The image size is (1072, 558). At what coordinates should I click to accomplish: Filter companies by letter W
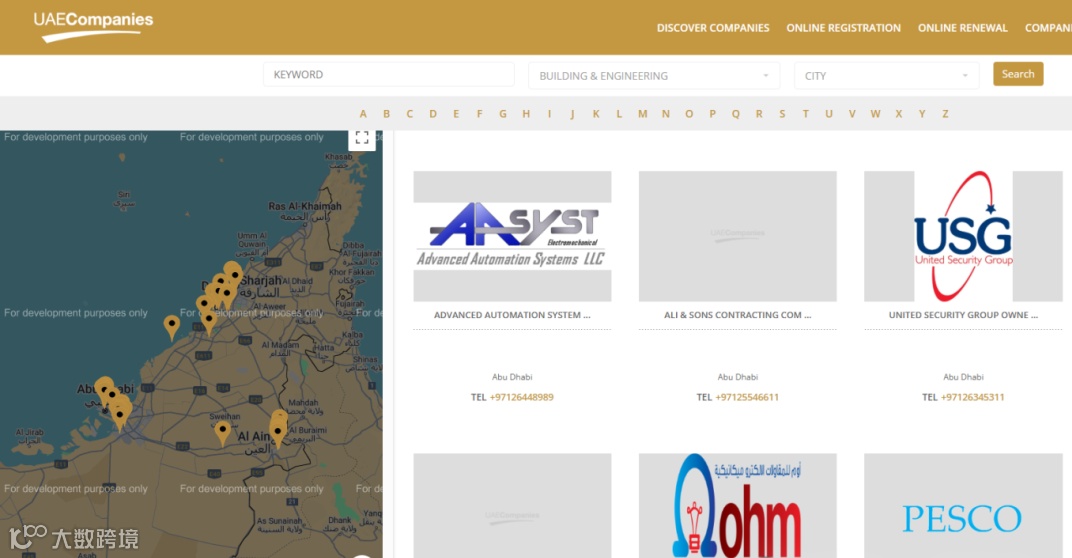pos(875,114)
